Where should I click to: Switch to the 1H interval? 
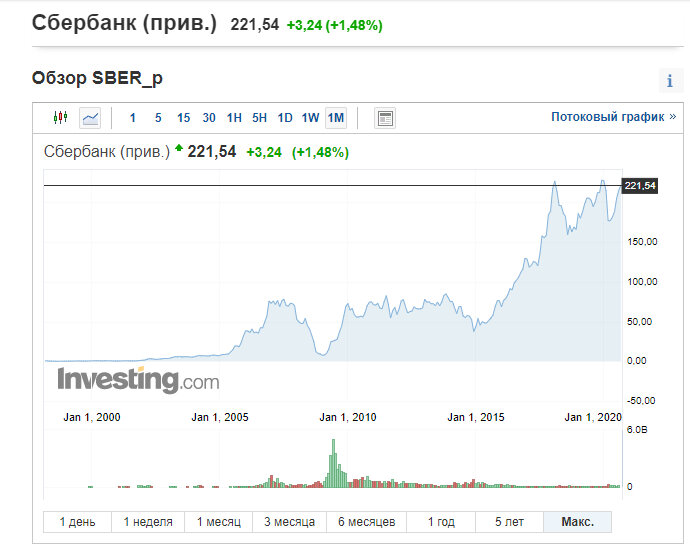(234, 118)
